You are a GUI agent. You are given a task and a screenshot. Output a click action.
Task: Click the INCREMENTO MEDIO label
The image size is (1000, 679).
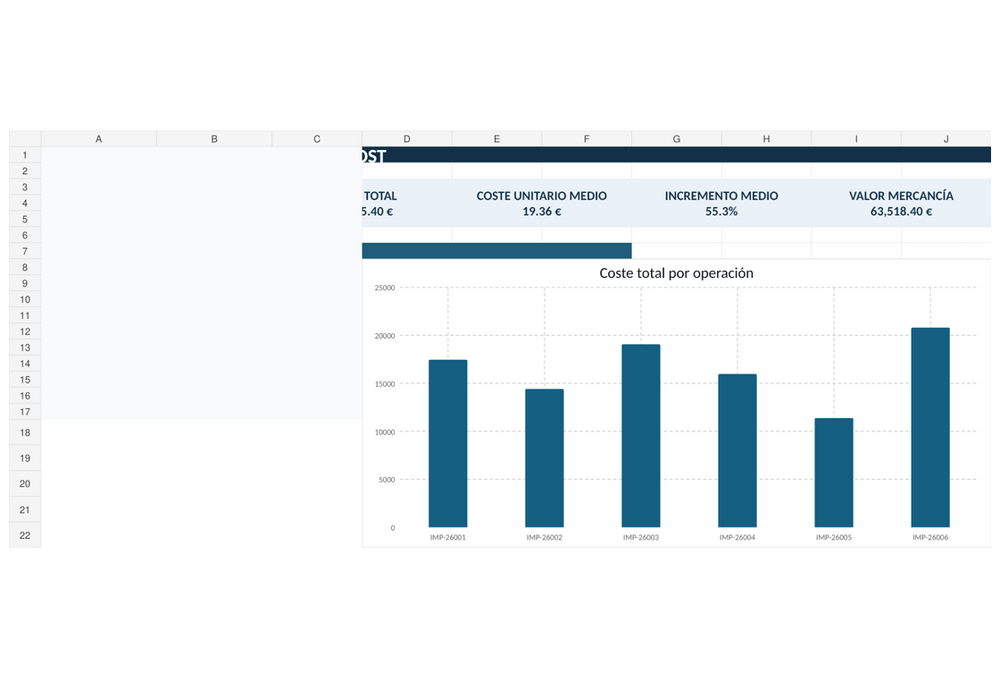tap(721, 196)
